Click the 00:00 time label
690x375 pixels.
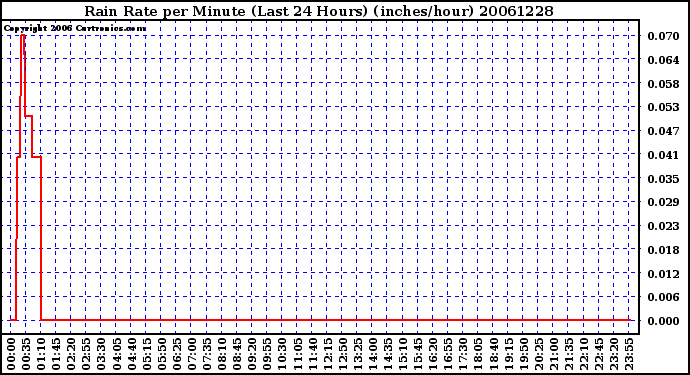click(11, 354)
